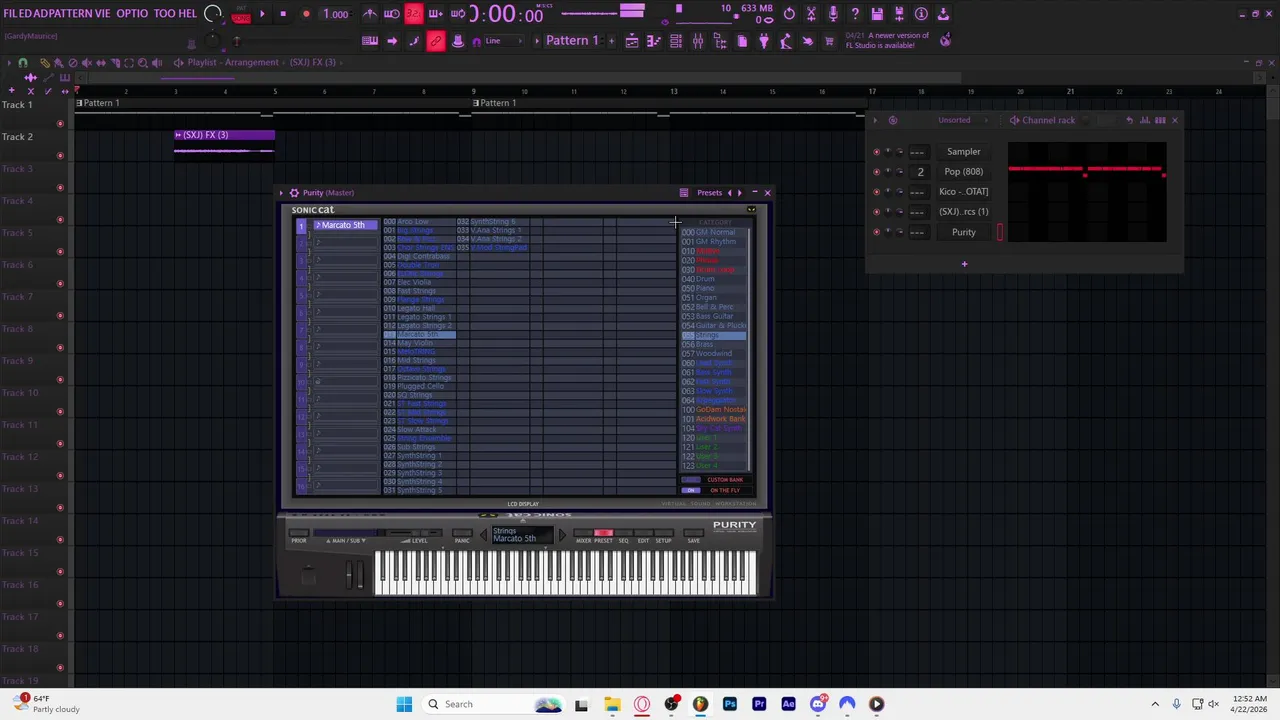Mute the Purity channel LED in Channel rack
Image resolution: width=1280 pixels, height=720 pixels.
pyautogui.click(x=877, y=232)
